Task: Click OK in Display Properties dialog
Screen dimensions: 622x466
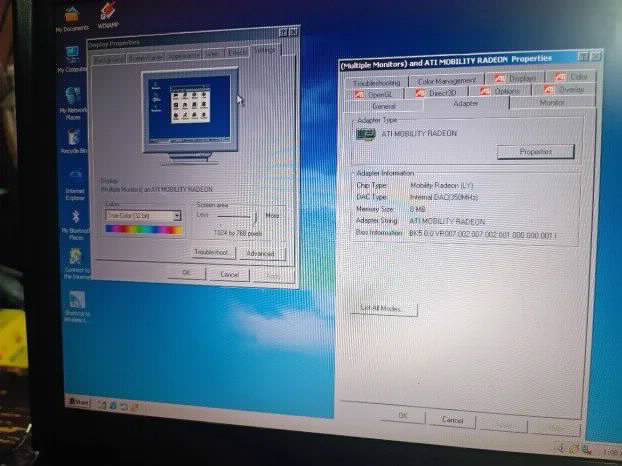Action: click(186, 272)
